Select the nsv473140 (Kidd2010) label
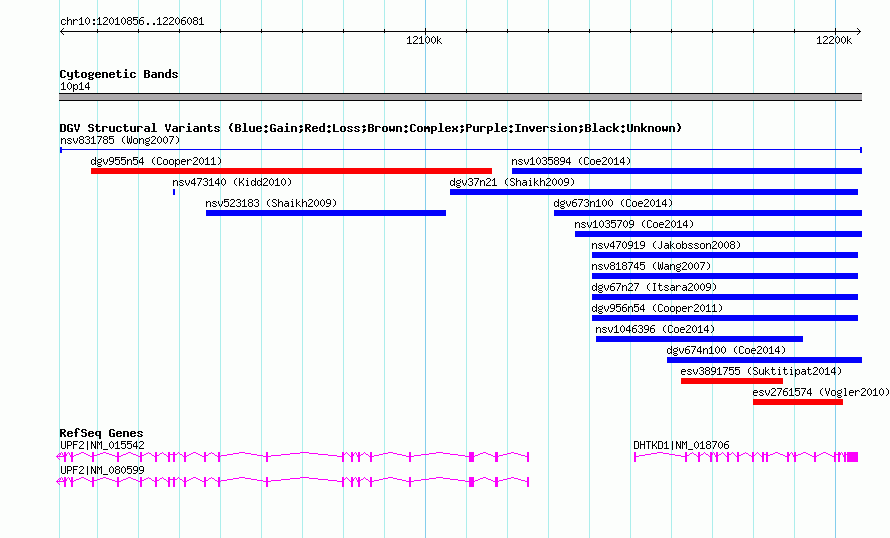This screenshot has height=538, width=890. click(x=232, y=182)
